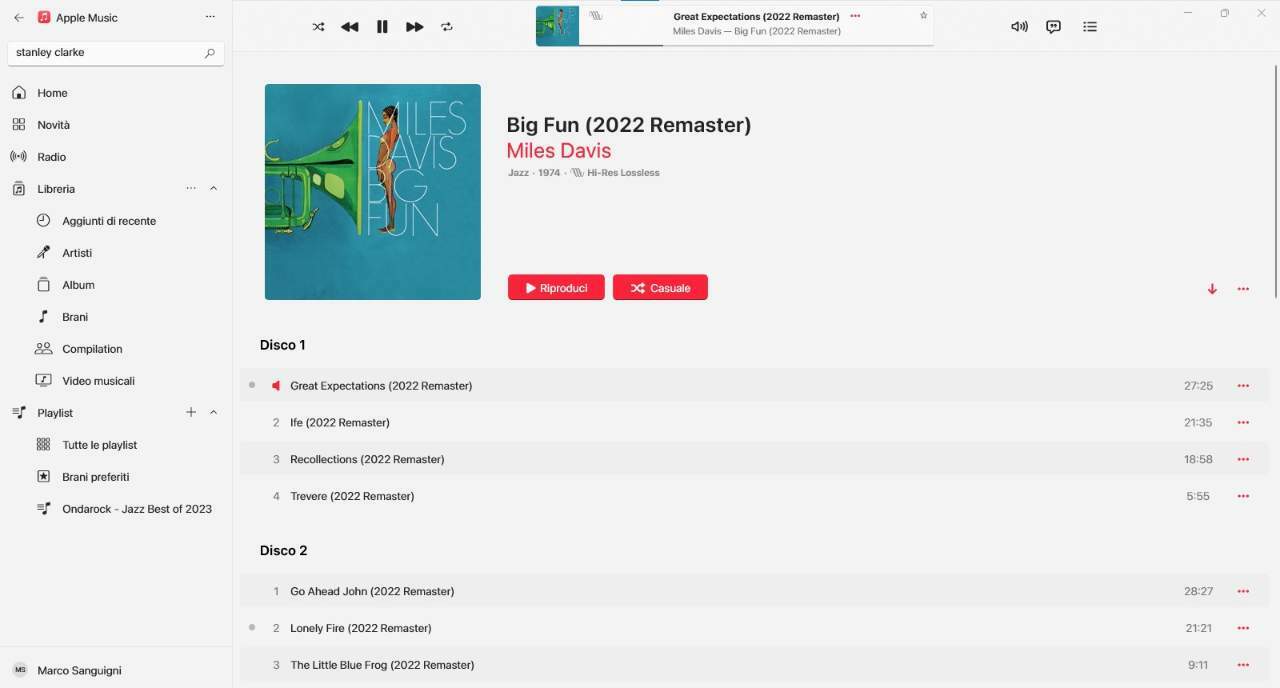Open Libreria more options dots
Viewport: 1280px width, 688px height.
click(191, 189)
